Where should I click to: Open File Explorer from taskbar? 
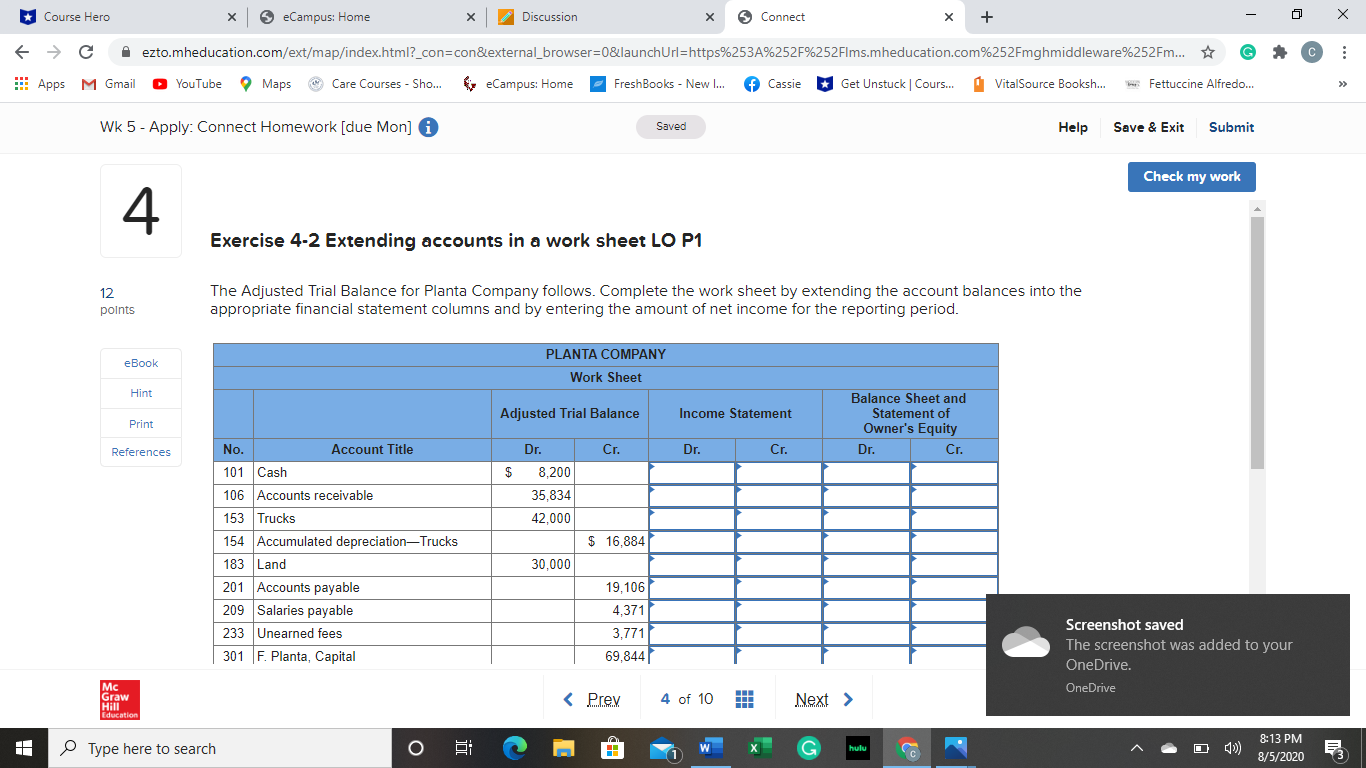click(x=563, y=748)
